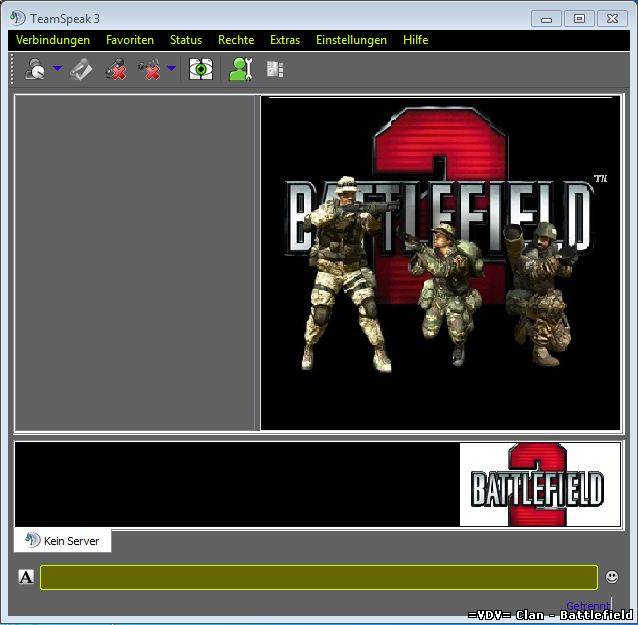The image size is (638, 625).
Task: Close the TeamSpeak 3 window
Action: (x=612, y=19)
